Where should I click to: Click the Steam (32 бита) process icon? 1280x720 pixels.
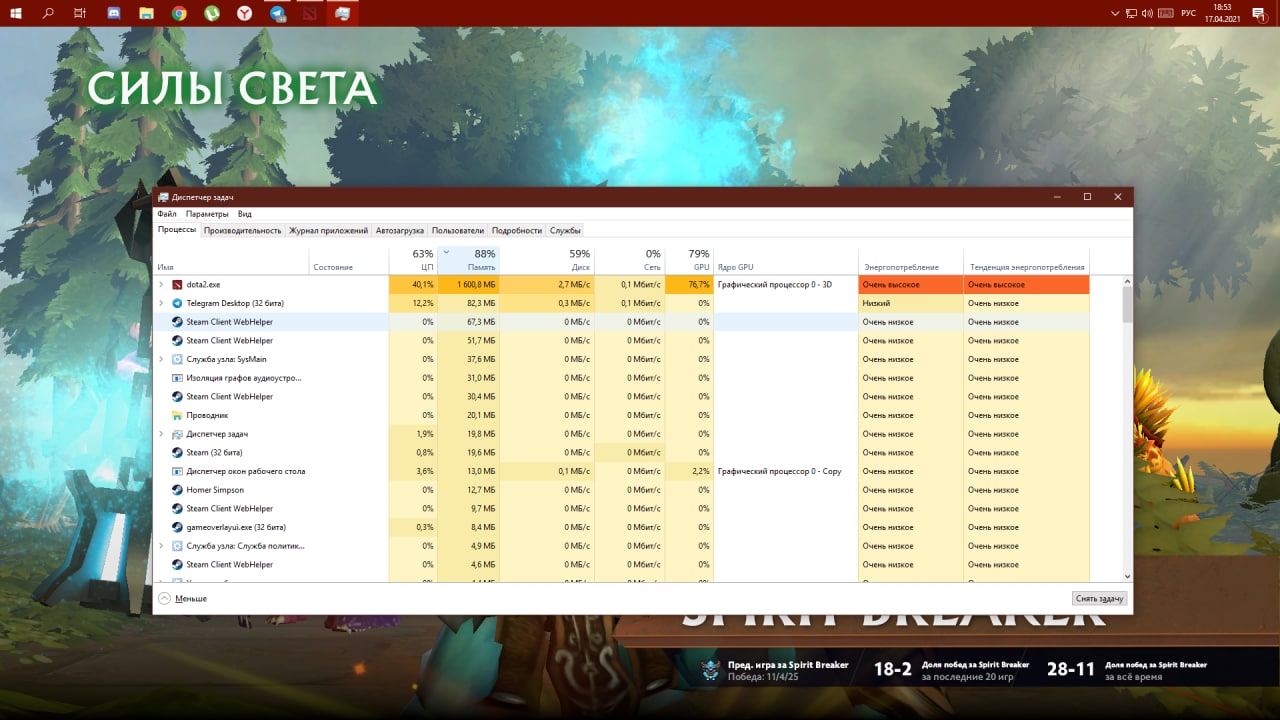[177, 453]
